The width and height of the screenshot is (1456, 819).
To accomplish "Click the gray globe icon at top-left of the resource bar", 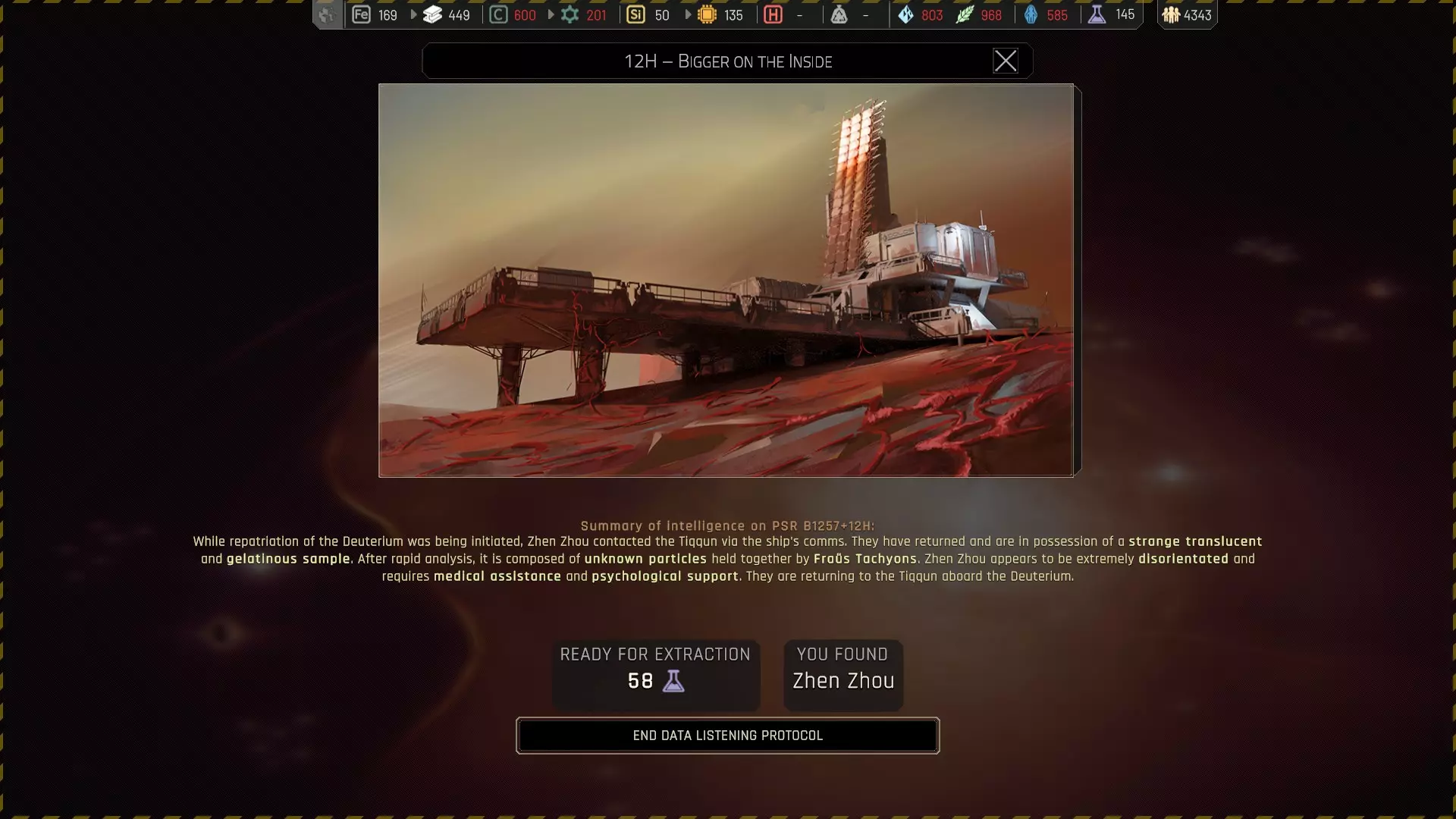I will point(327,14).
